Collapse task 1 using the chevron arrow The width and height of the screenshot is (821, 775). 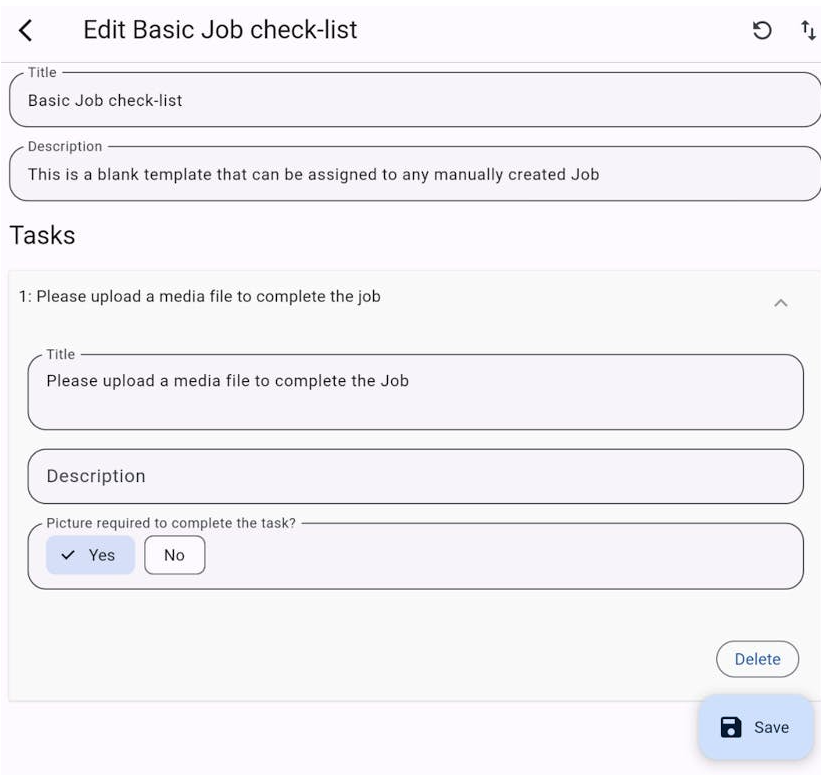pos(781,302)
